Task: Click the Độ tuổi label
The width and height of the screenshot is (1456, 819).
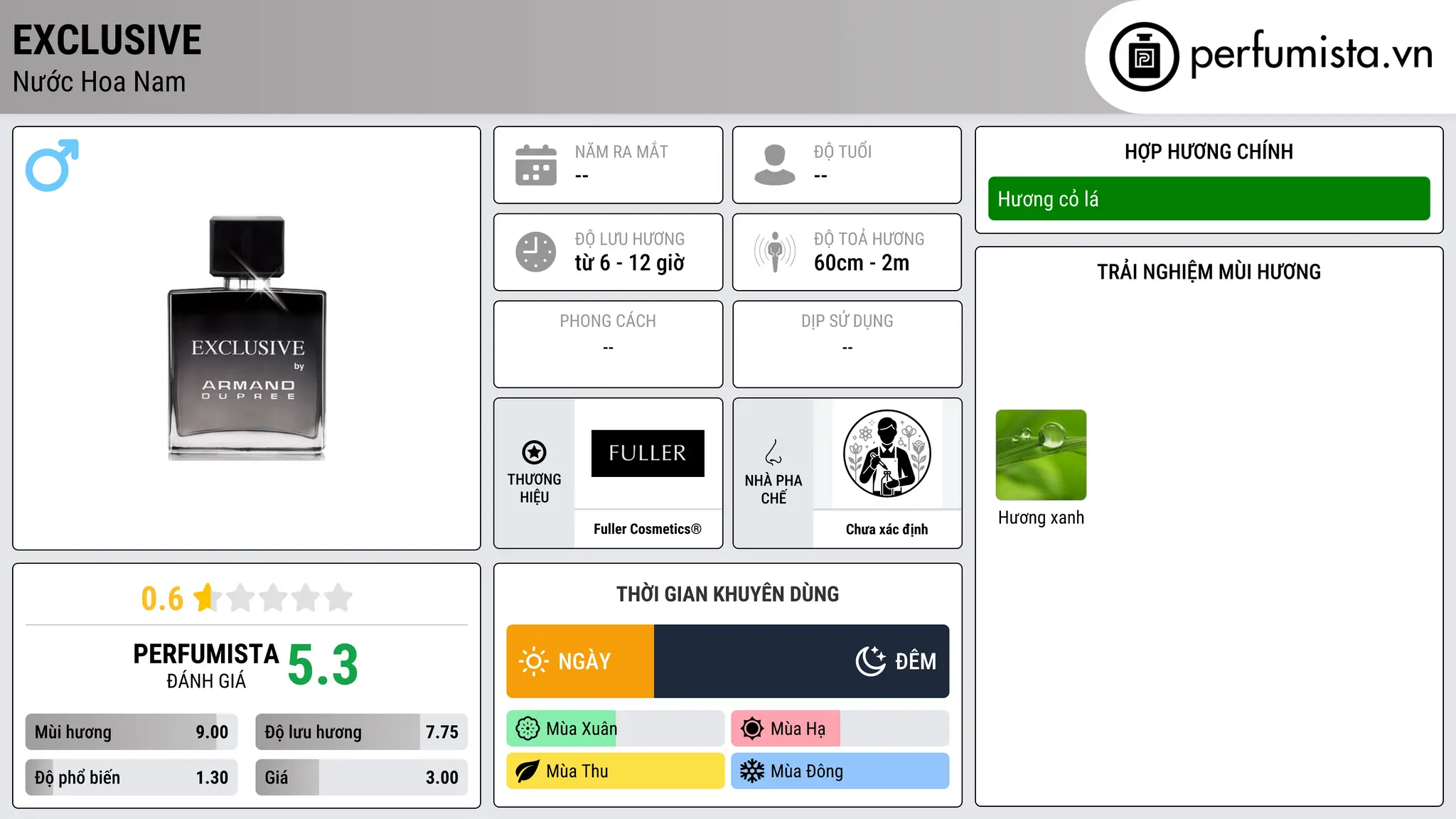Action: click(842, 151)
